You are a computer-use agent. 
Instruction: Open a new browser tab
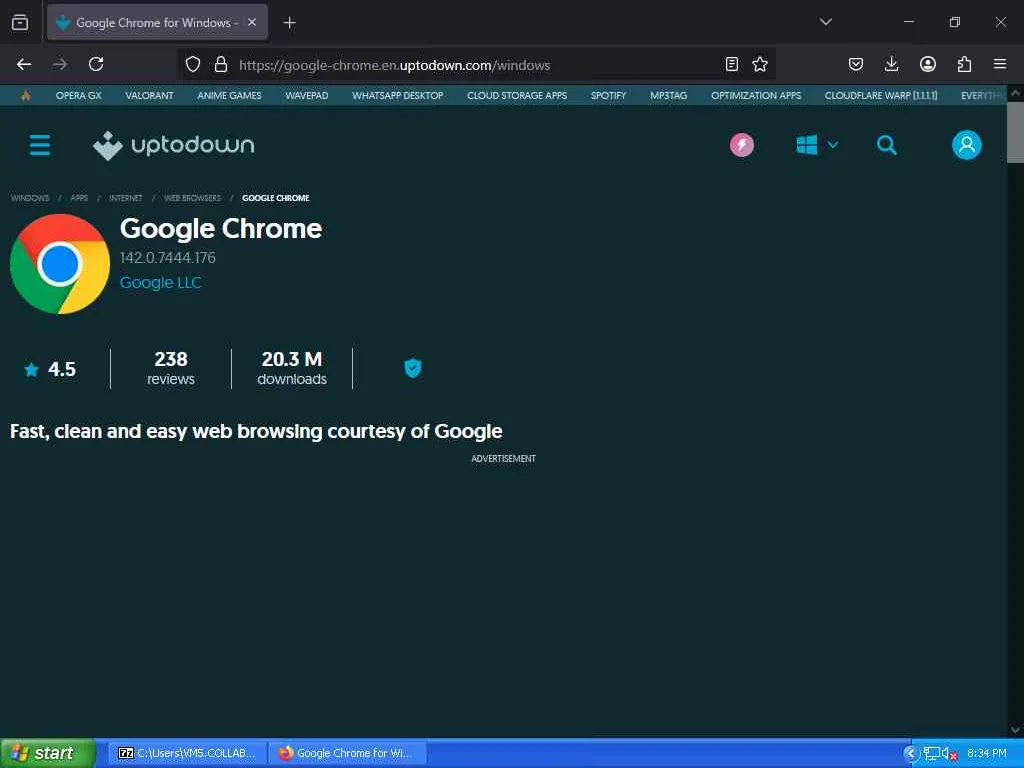289,23
